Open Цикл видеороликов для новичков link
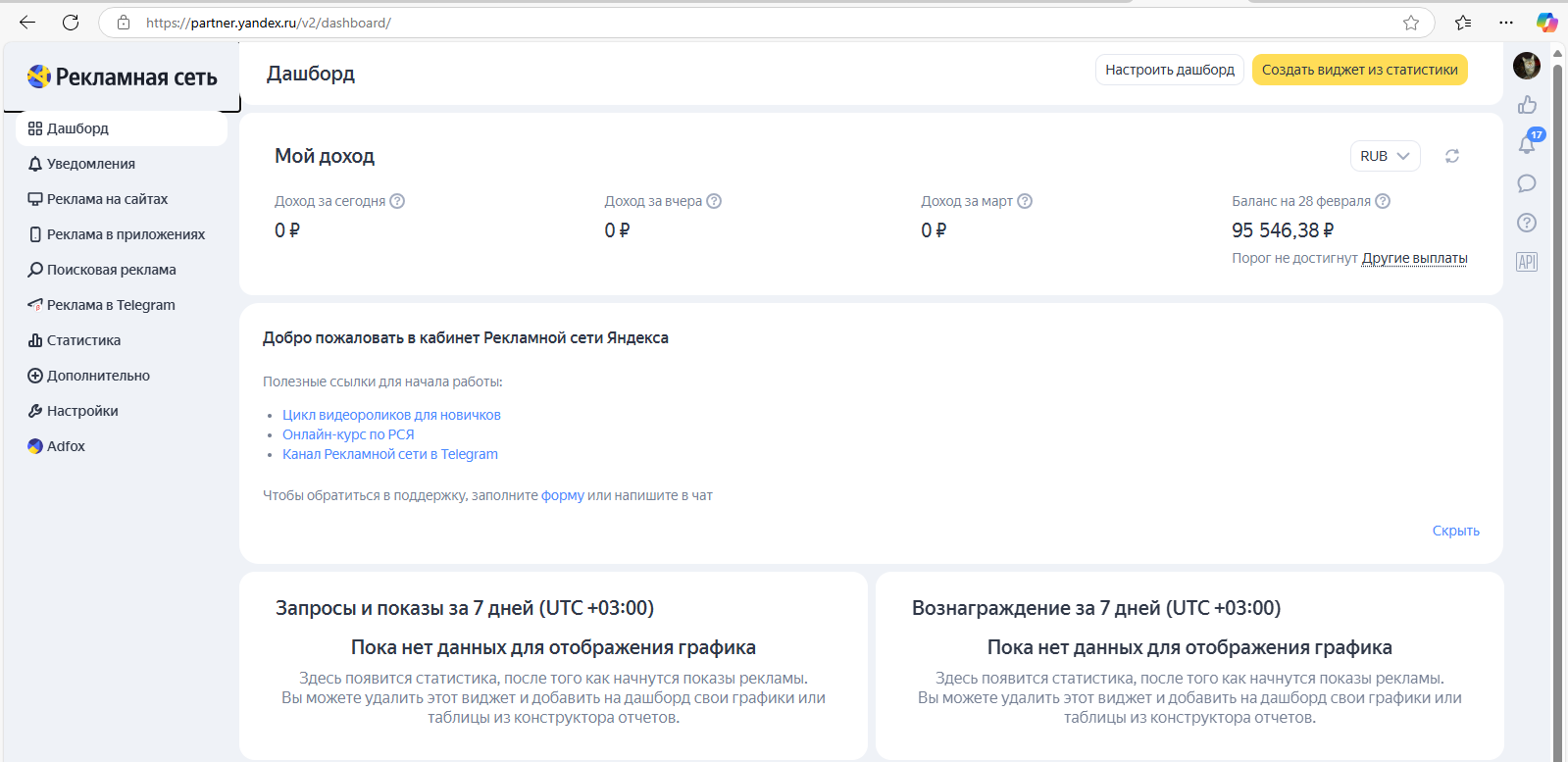This screenshot has height=762, width=1568. coord(391,415)
